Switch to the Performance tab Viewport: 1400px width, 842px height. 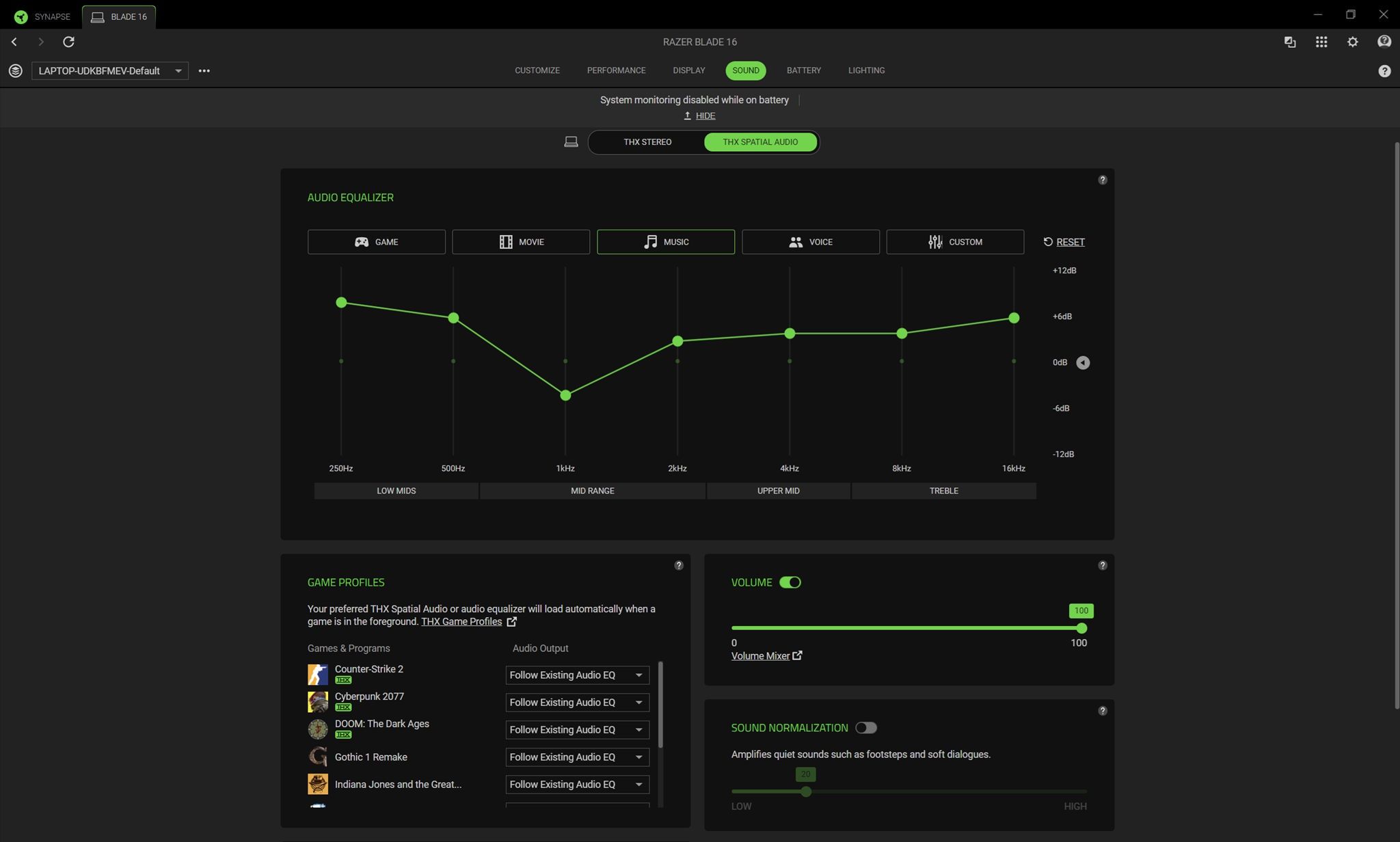pyautogui.click(x=616, y=70)
